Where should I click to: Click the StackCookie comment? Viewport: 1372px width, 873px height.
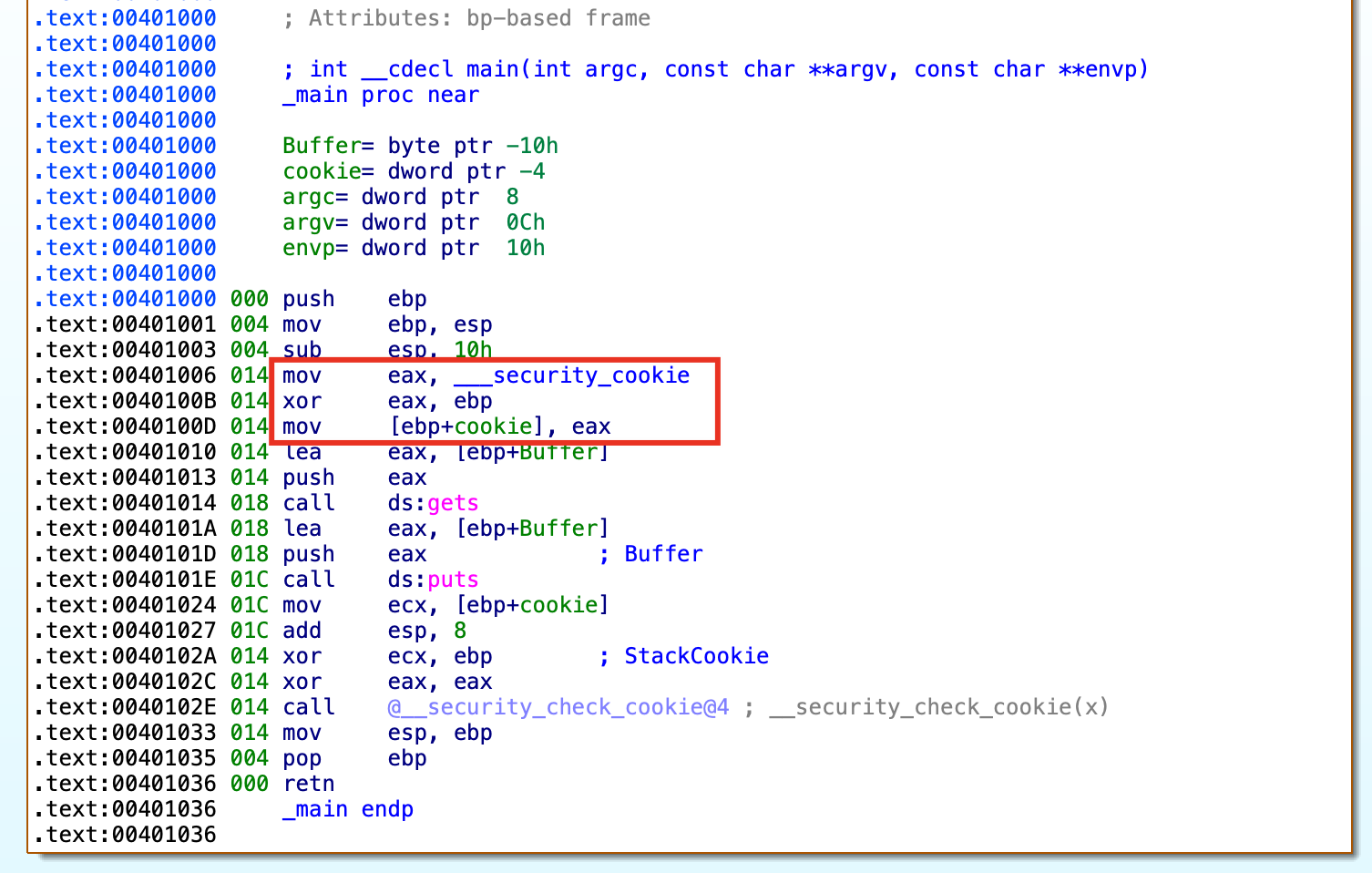(696, 656)
